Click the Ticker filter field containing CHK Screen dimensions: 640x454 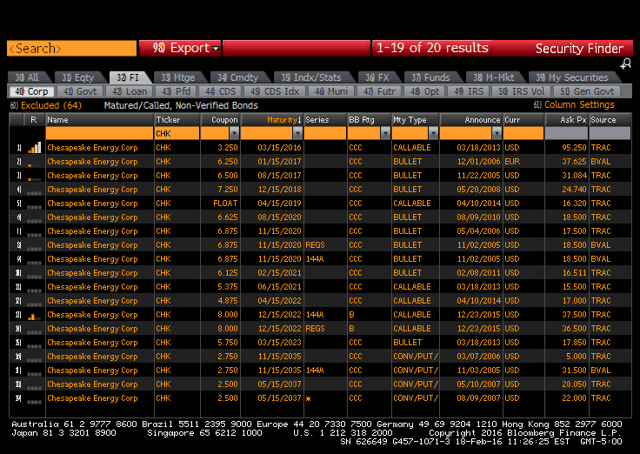point(177,133)
